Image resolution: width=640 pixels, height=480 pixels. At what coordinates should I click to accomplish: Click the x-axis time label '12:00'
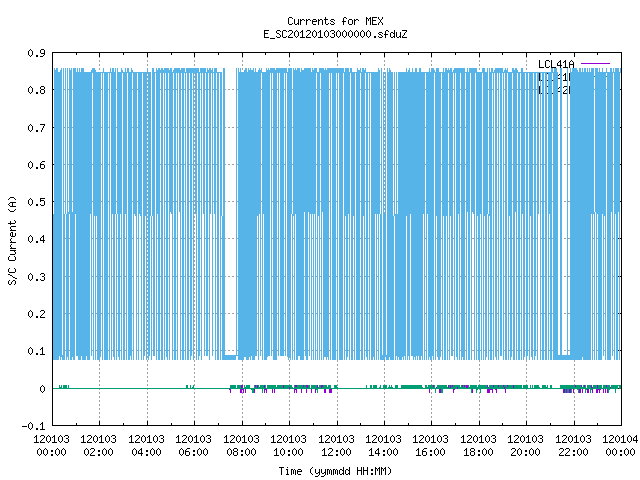336,452
